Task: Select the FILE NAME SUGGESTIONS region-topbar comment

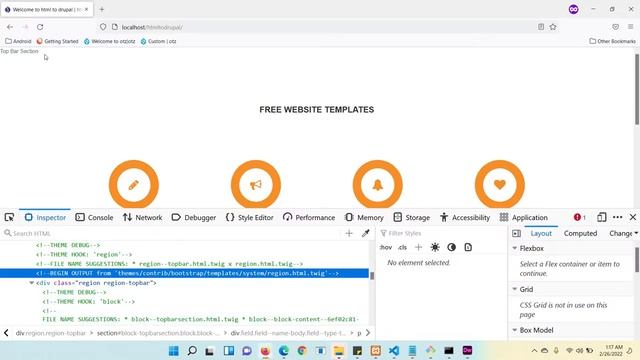Action: click(x=169, y=264)
